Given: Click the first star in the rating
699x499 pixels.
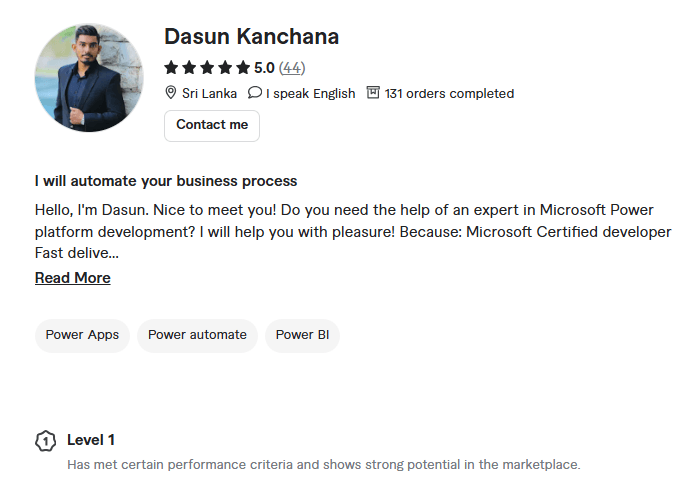Looking at the screenshot, I should click(171, 68).
